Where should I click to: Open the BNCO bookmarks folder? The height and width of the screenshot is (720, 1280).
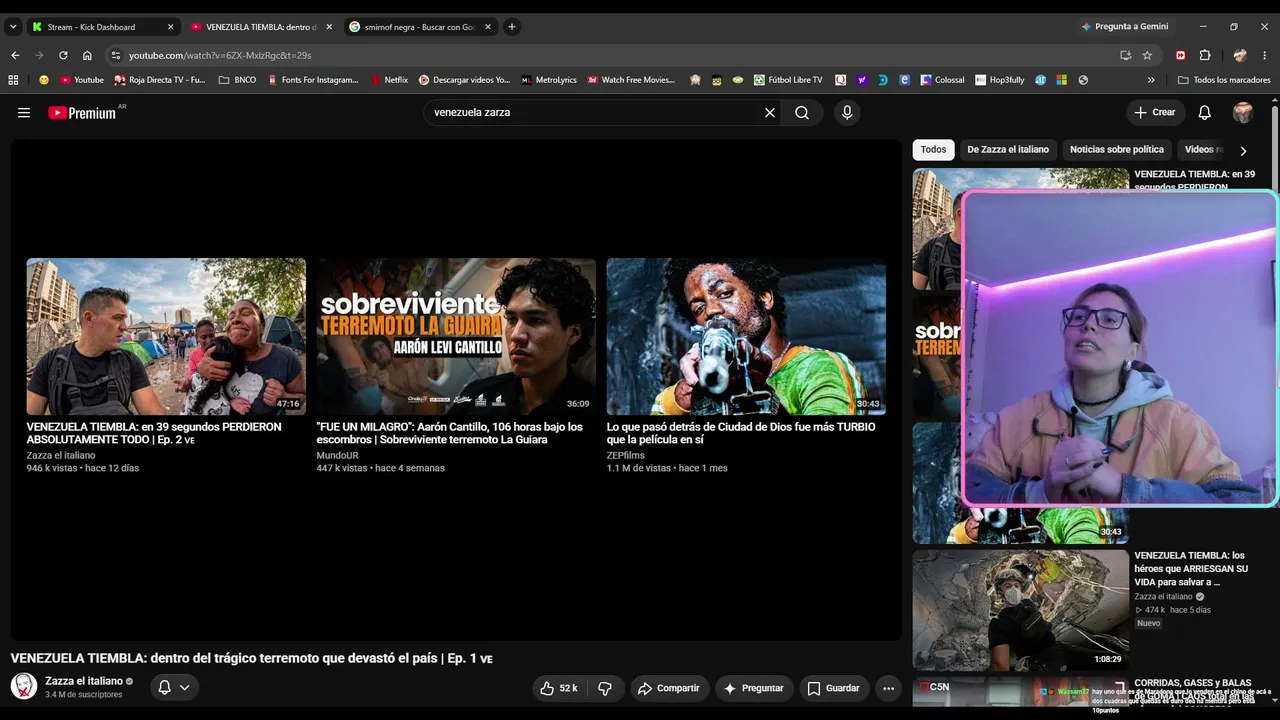coord(237,80)
